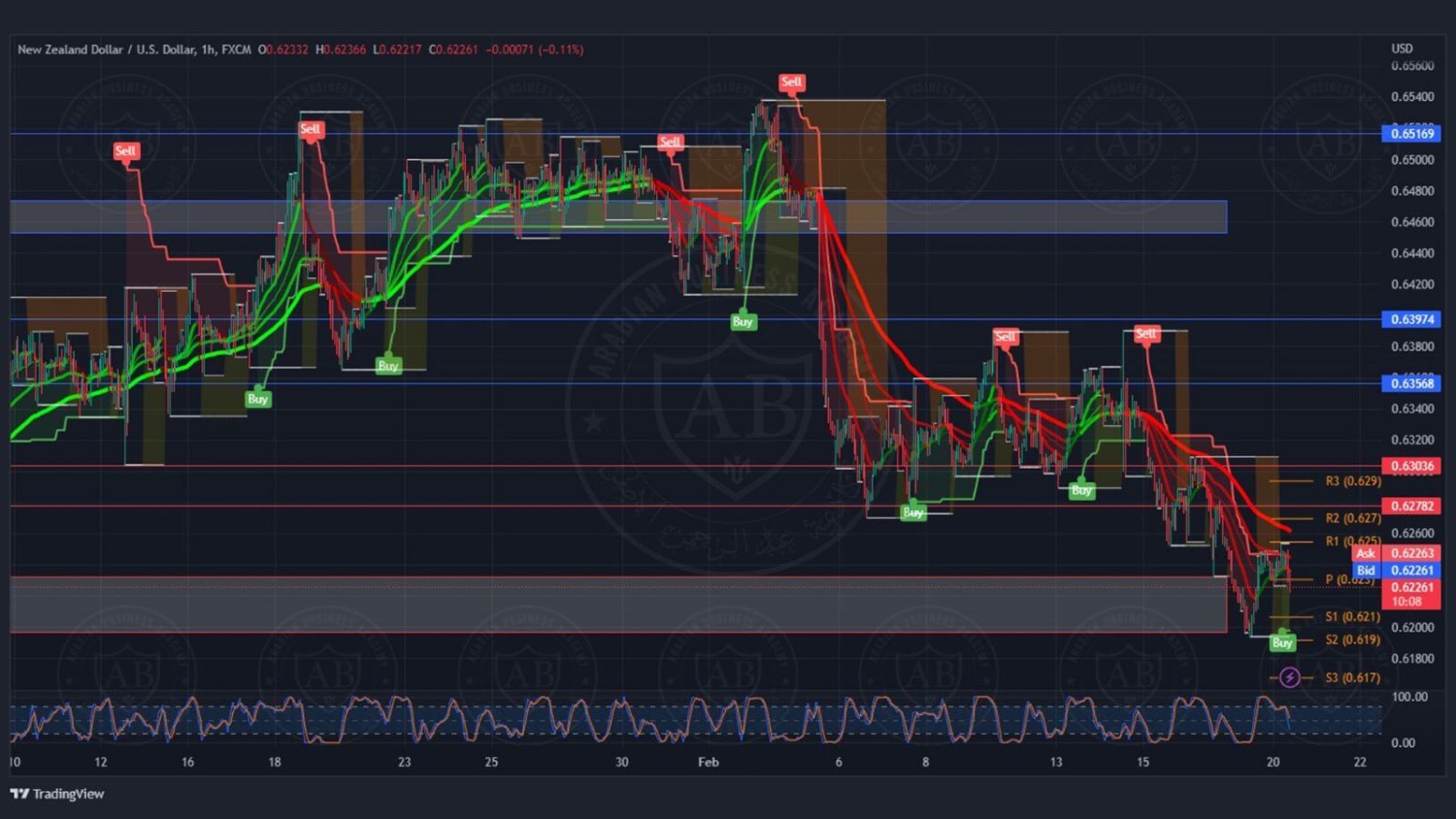Click the 0.62600 price axis label
This screenshot has height=819, width=1456.
pos(1412,533)
